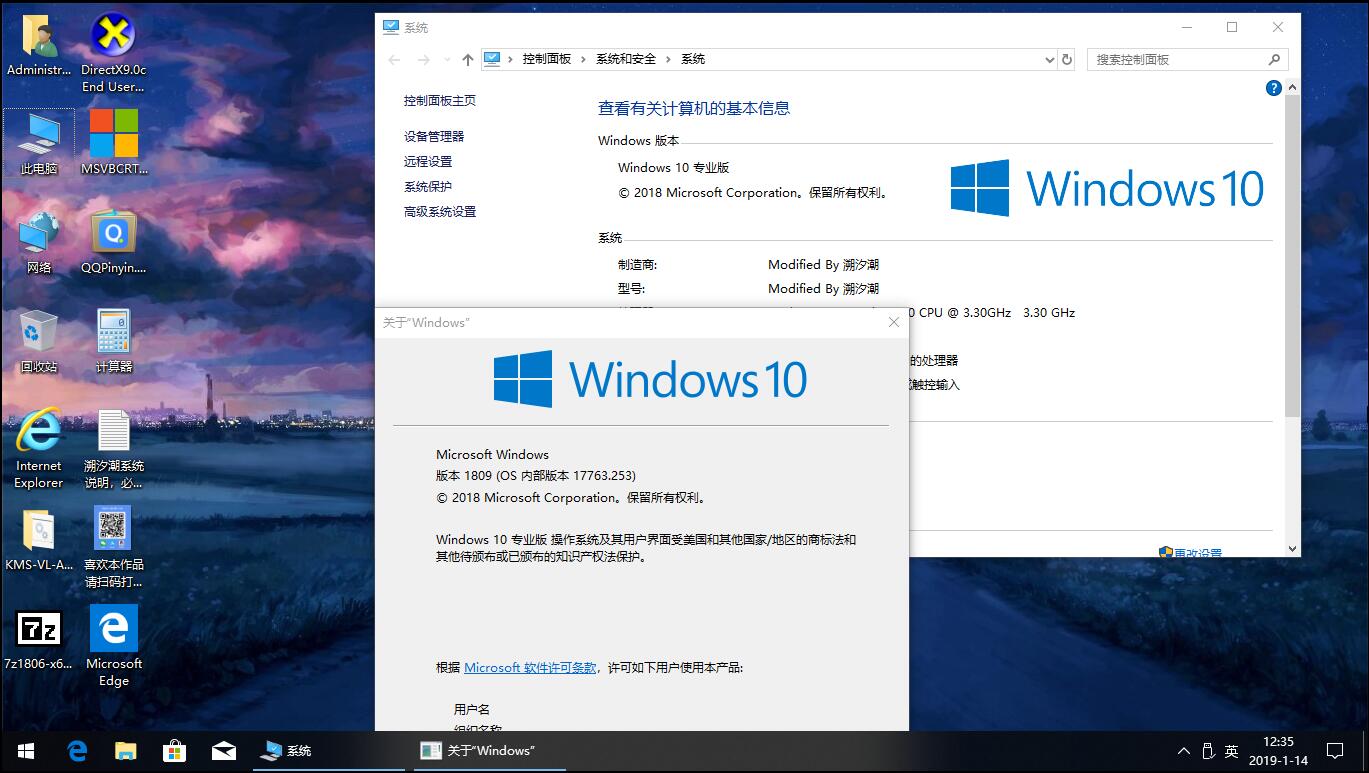This screenshot has height=773, width=1369.
Task: Open the Administrator folder desktop icon
Action: click(38, 47)
